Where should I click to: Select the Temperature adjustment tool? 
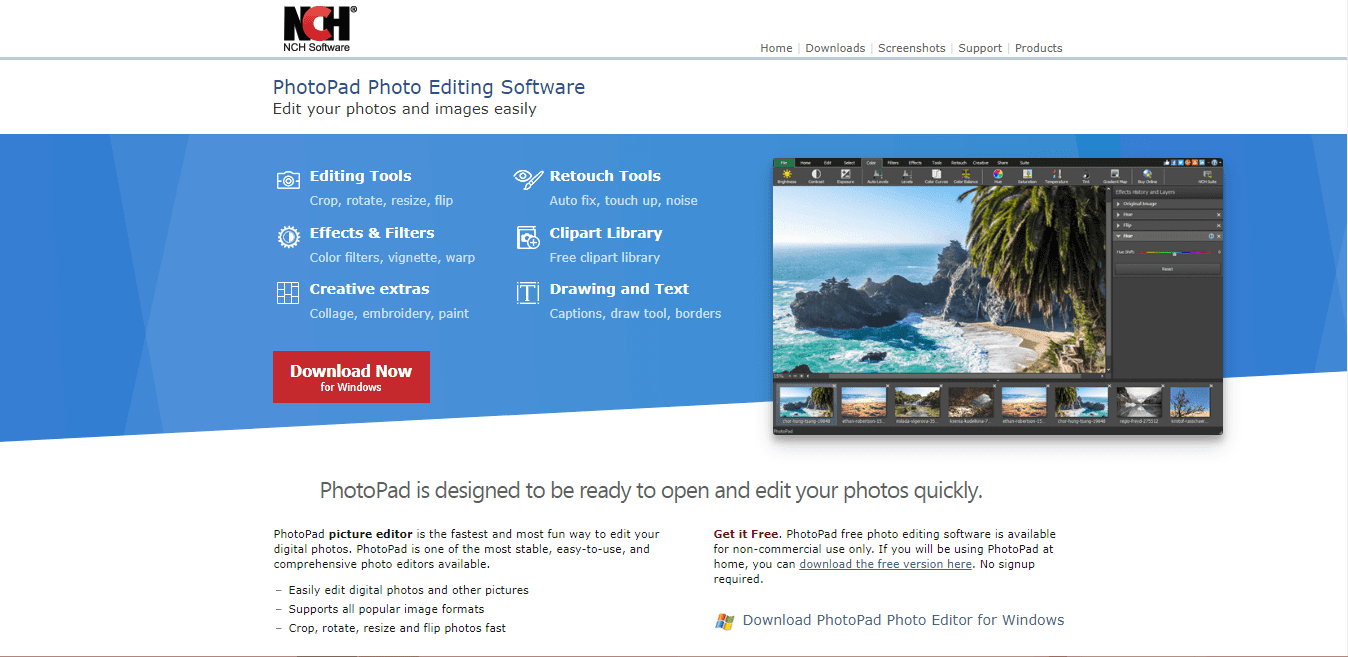pos(1057,176)
